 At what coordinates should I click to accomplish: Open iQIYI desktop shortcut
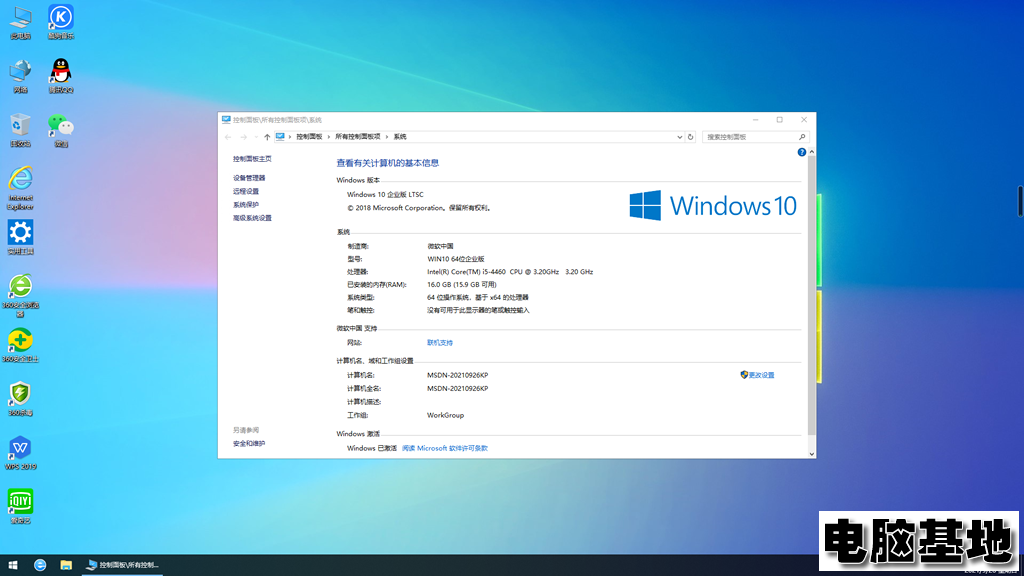[20, 507]
